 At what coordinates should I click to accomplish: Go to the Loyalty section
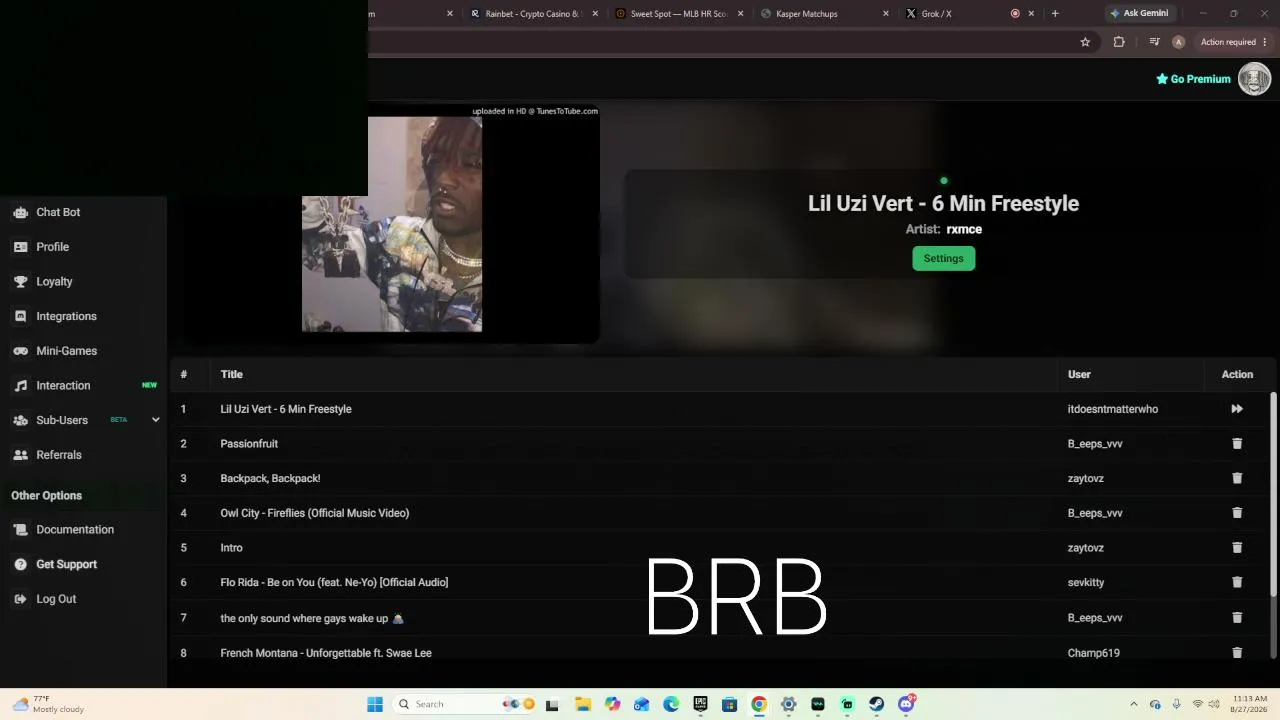click(54, 282)
